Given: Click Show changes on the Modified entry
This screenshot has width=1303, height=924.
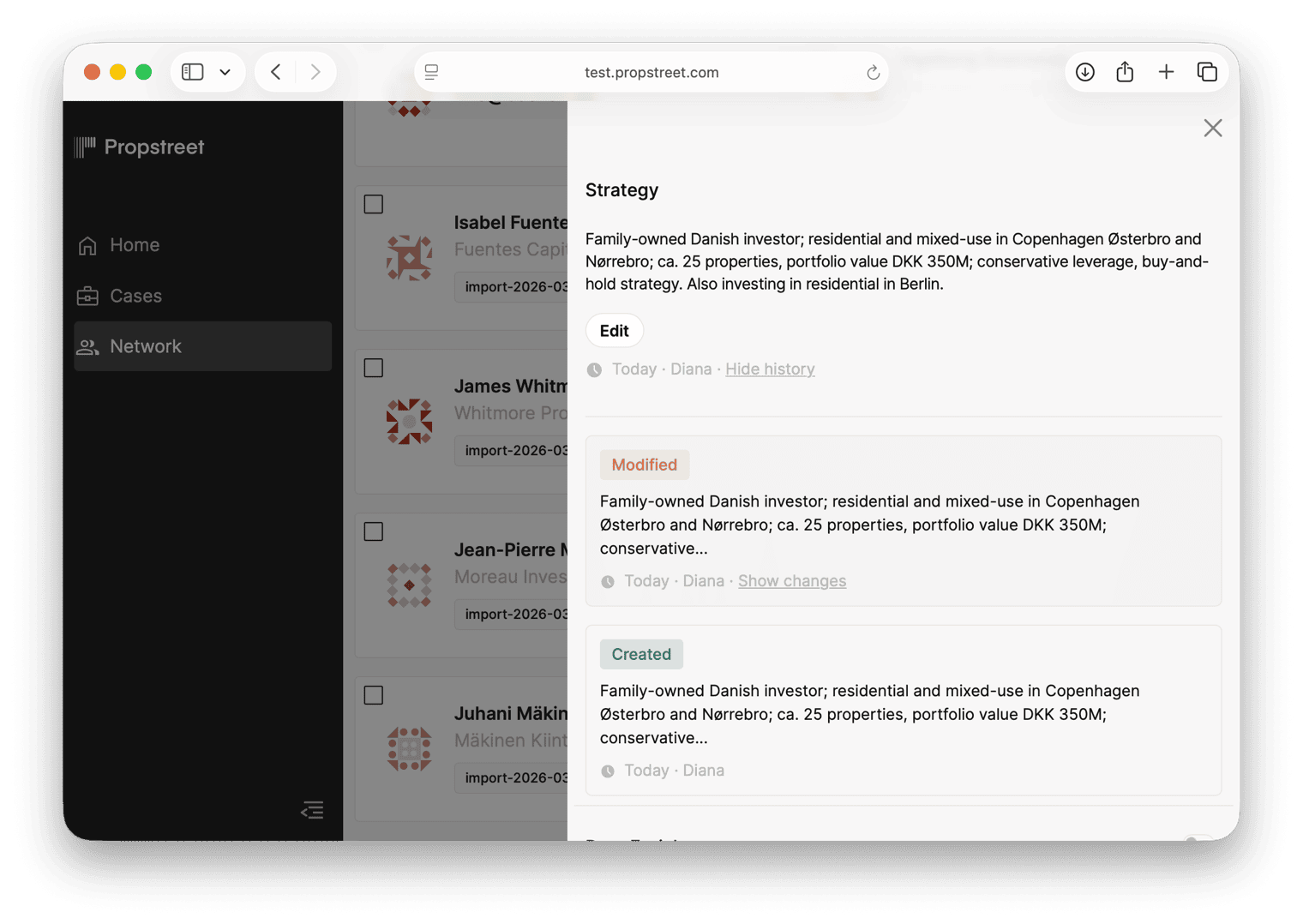Looking at the screenshot, I should point(792,581).
